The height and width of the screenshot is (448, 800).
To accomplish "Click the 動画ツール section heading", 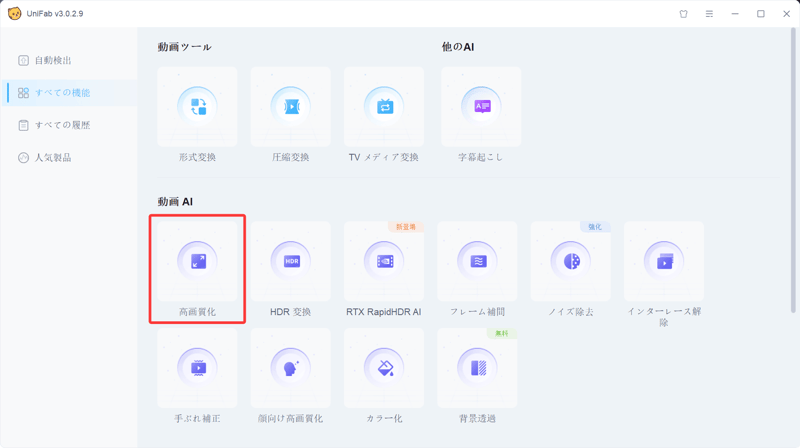I will [184, 47].
